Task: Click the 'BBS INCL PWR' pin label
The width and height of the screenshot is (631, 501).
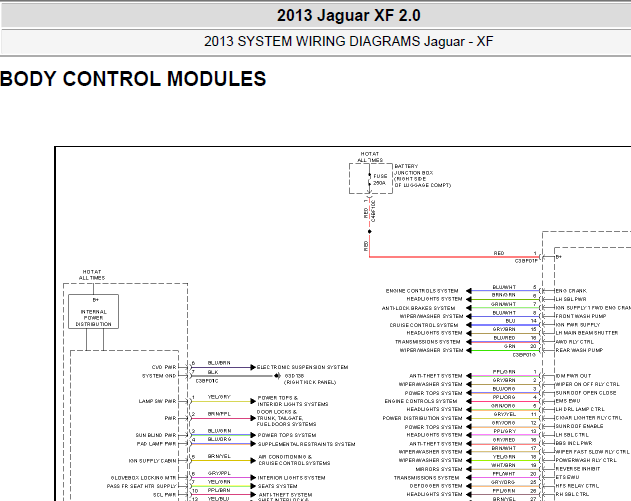Action: click(x=574, y=443)
